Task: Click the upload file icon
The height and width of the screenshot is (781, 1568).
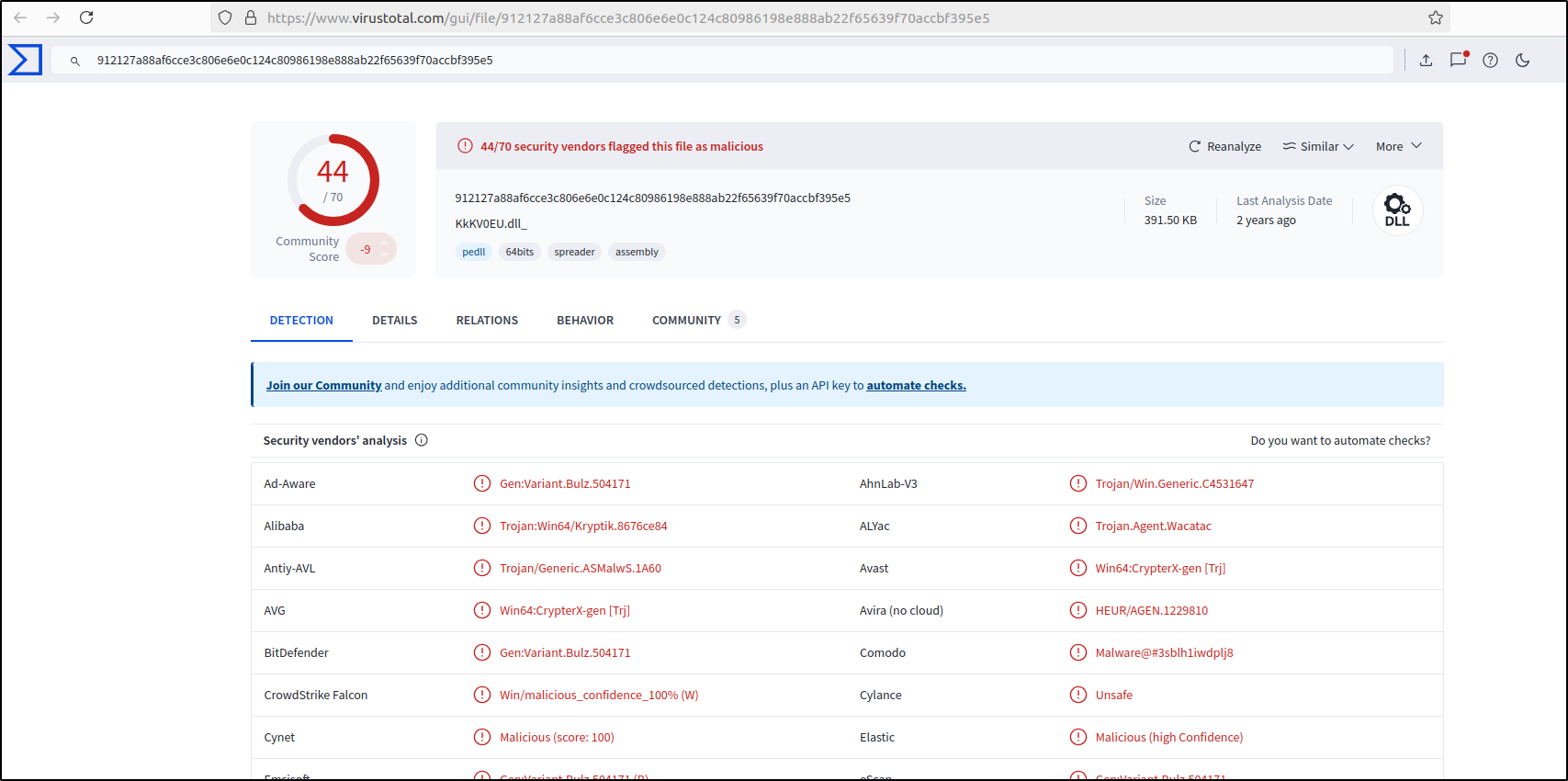Action: click(x=1426, y=61)
